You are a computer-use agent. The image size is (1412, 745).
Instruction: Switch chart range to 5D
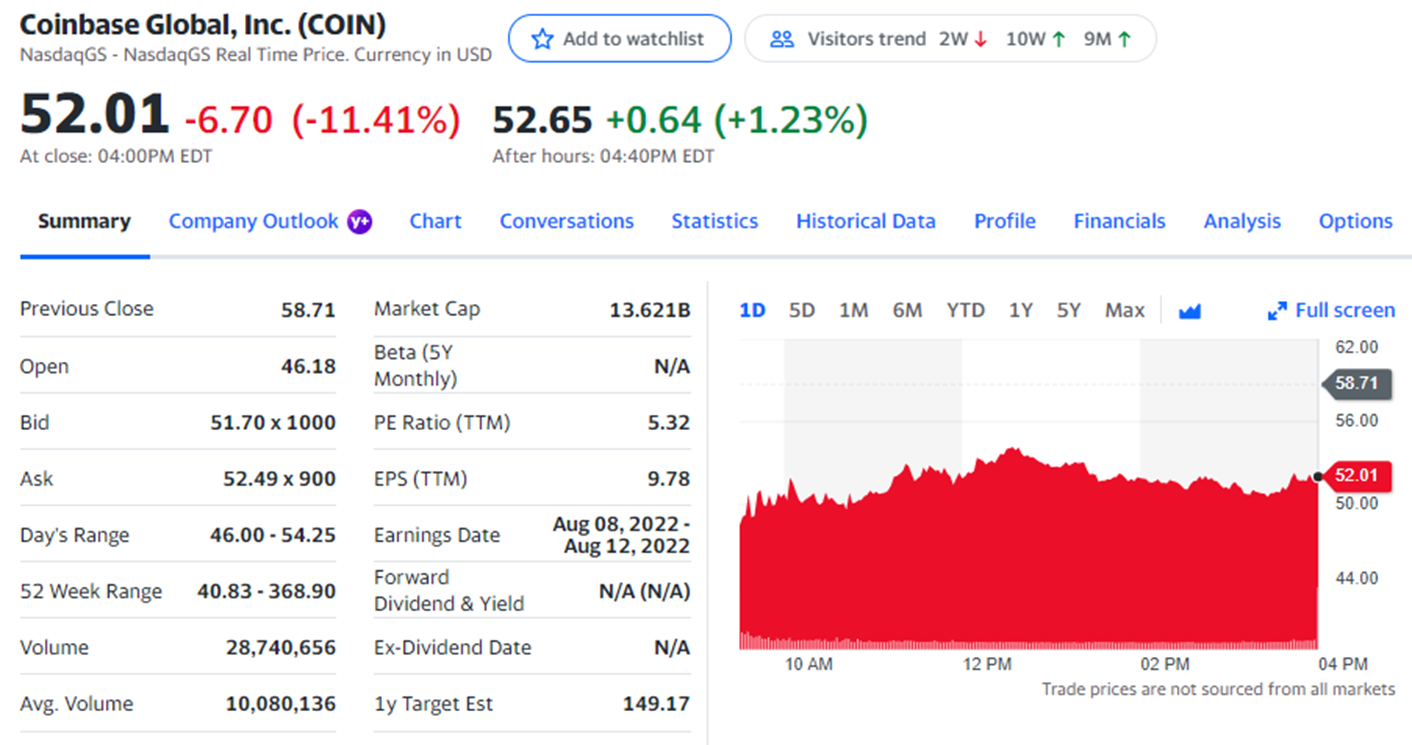(x=801, y=310)
